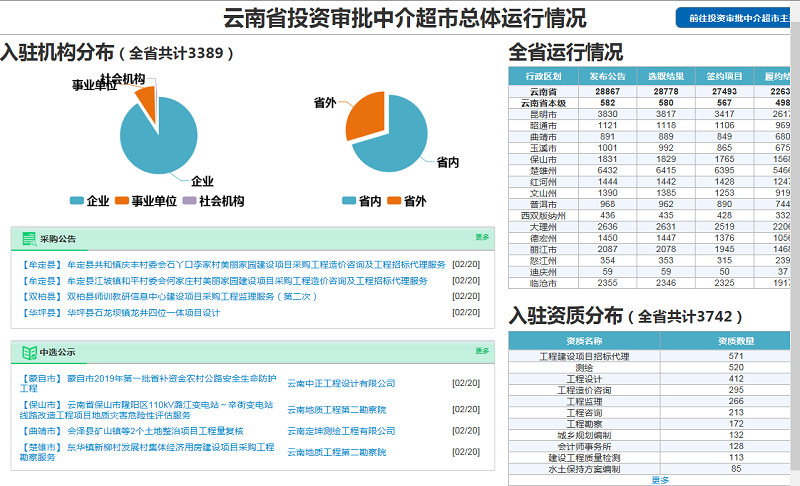The width and height of the screenshot is (800, 486).
Task: Click the 发布公告 column header
Action: click(x=607, y=76)
